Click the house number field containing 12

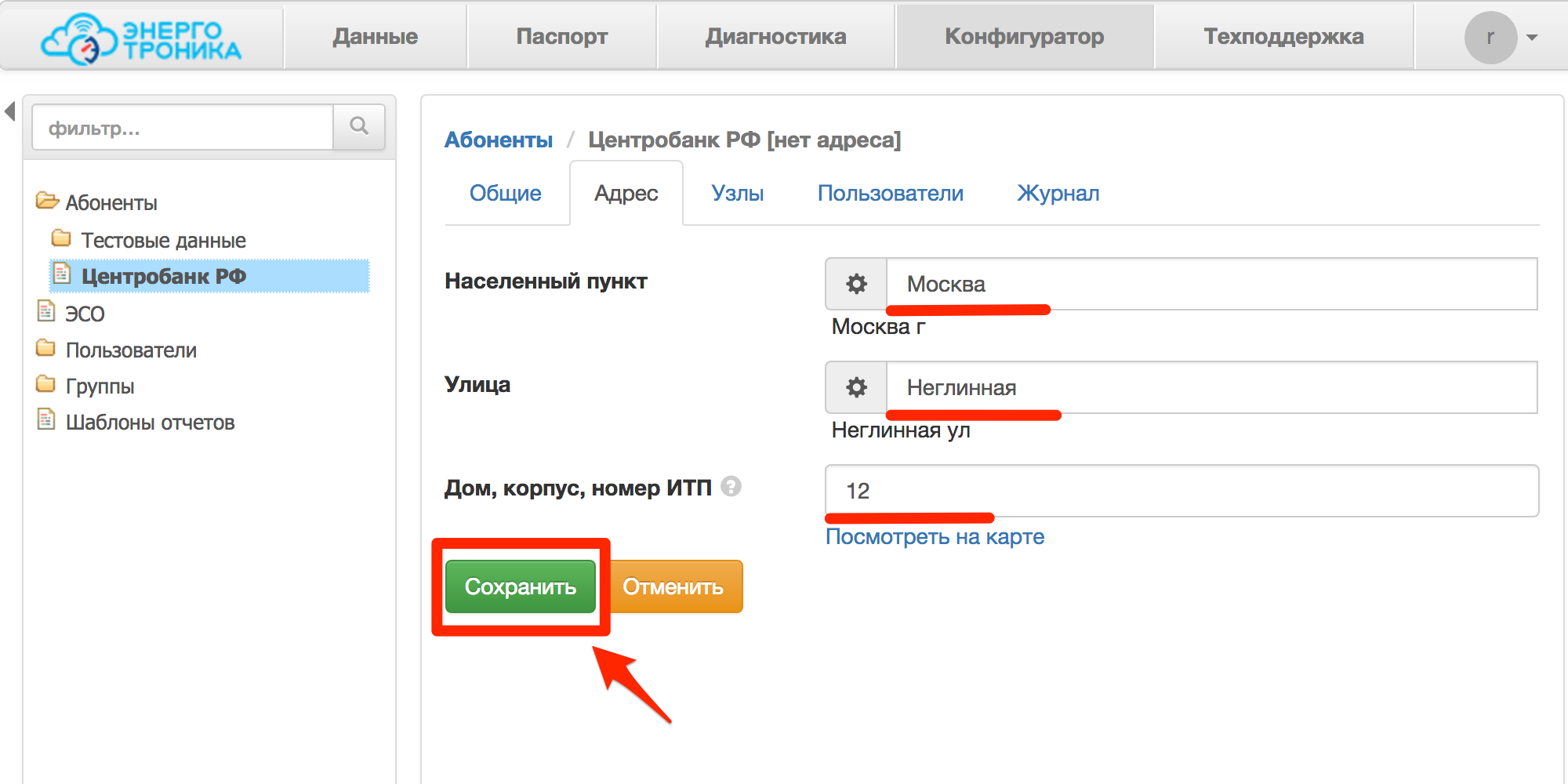pos(1181,491)
